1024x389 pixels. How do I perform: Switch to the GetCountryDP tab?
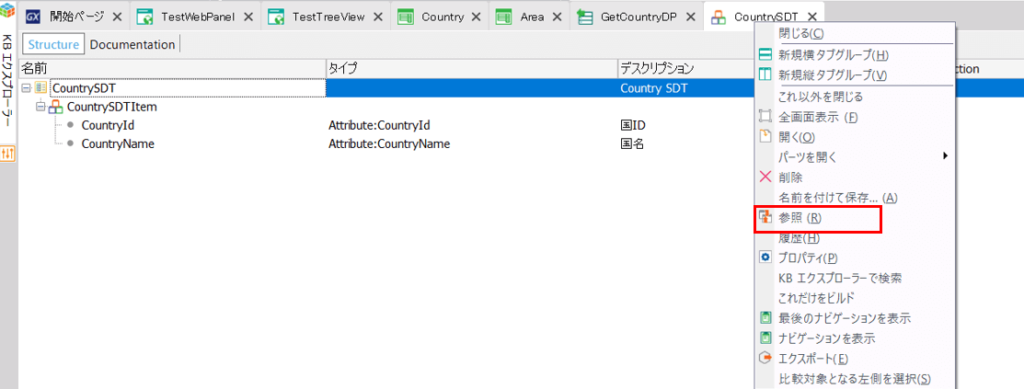(639, 17)
